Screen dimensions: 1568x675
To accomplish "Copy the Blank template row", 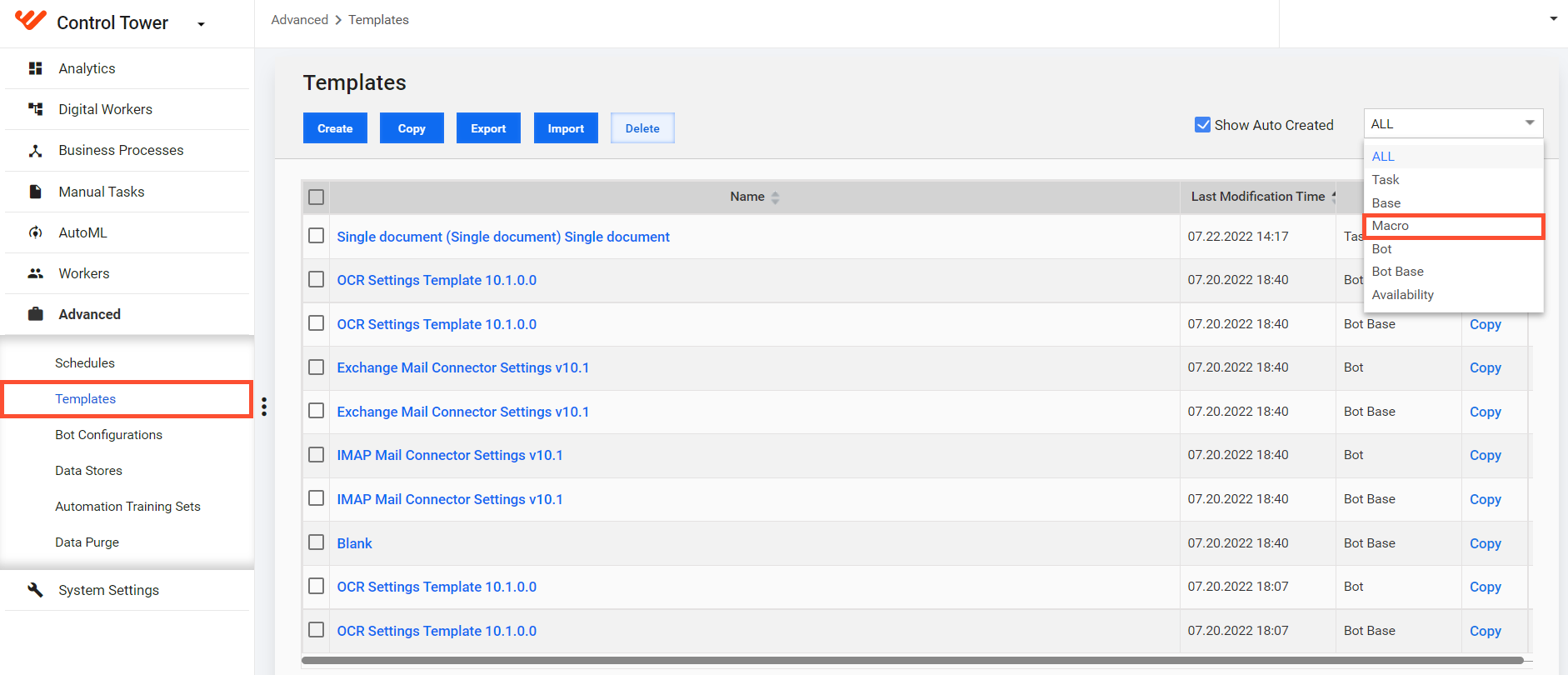I will (1486, 543).
